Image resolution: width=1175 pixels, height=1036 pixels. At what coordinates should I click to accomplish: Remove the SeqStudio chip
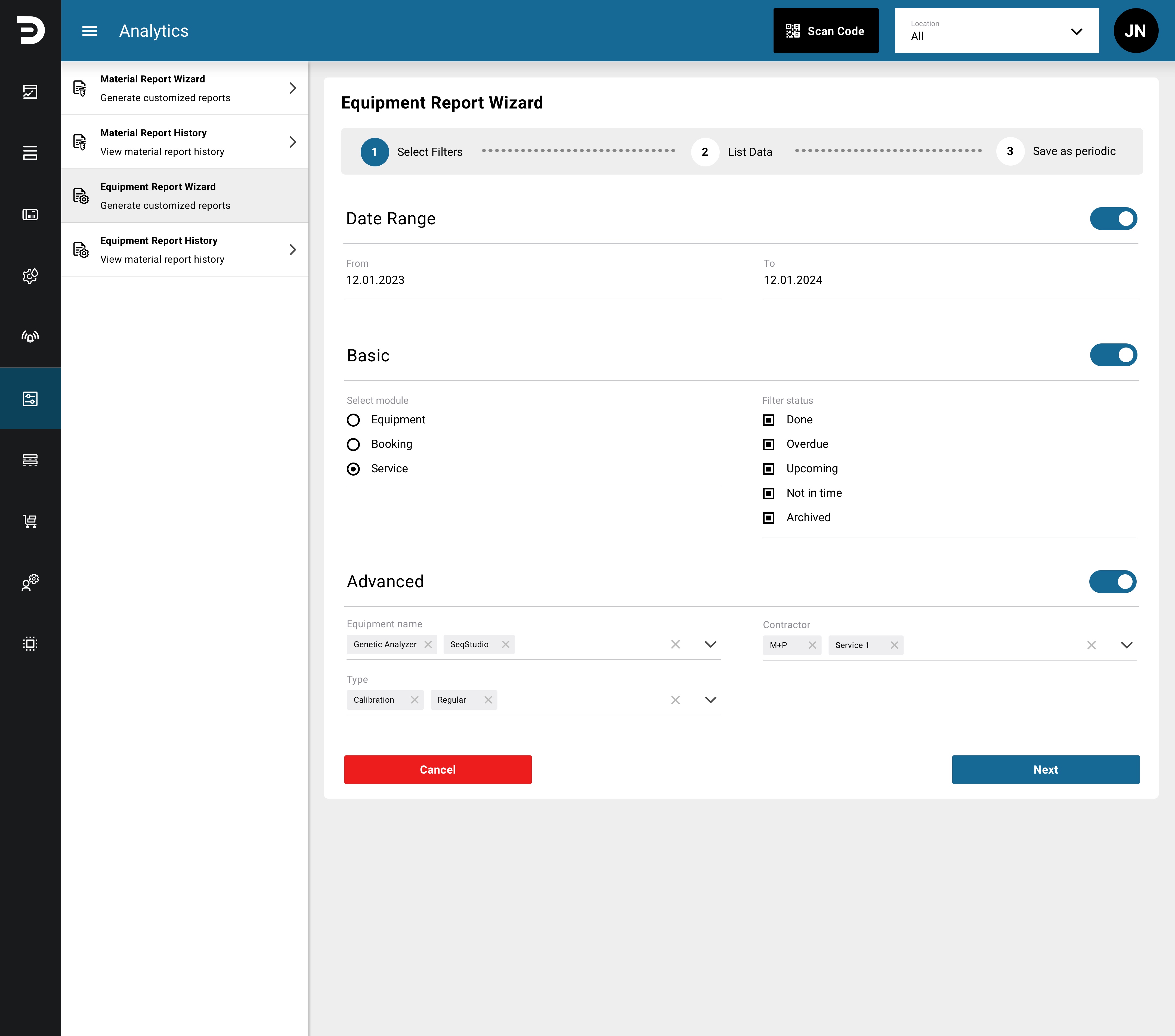click(505, 644)
